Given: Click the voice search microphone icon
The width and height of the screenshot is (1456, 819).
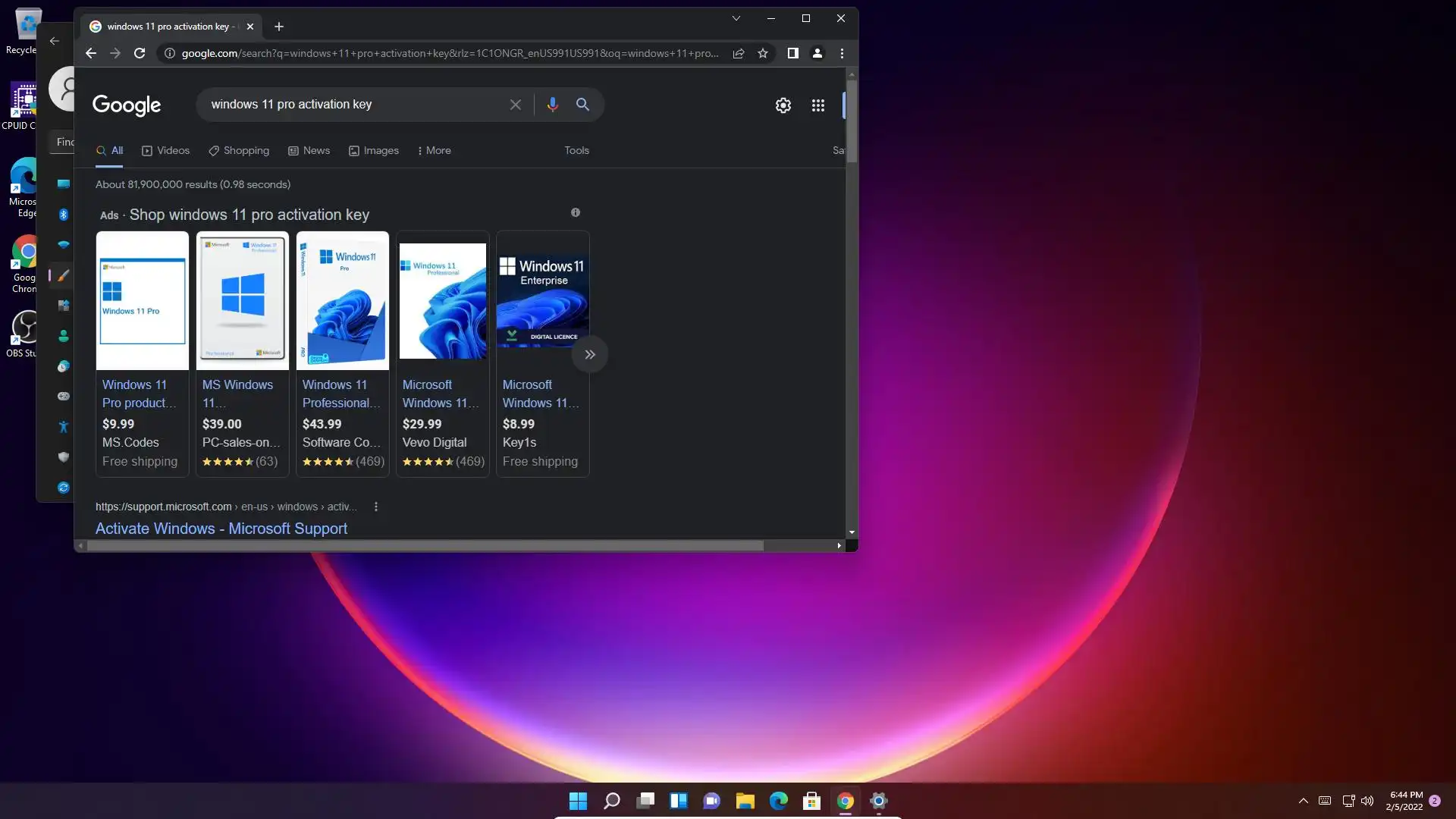Looking at the screenshot, I should [552, 105].
